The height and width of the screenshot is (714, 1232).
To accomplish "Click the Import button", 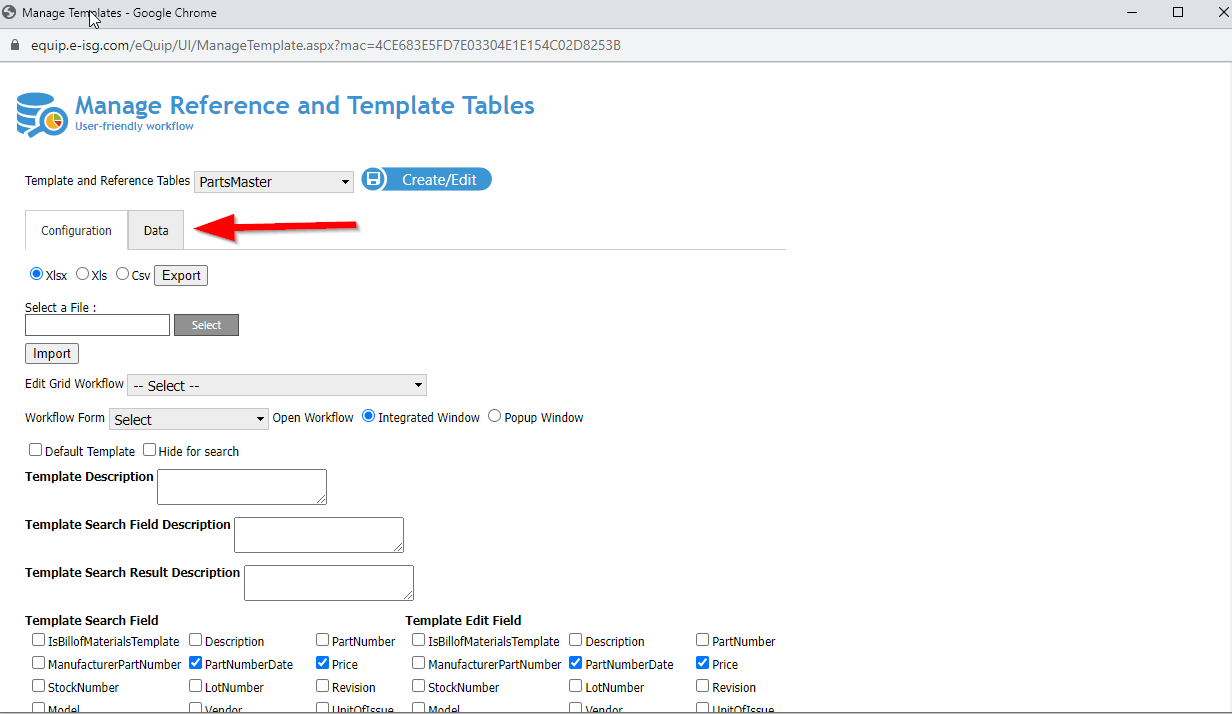I will tap(51, 353).
